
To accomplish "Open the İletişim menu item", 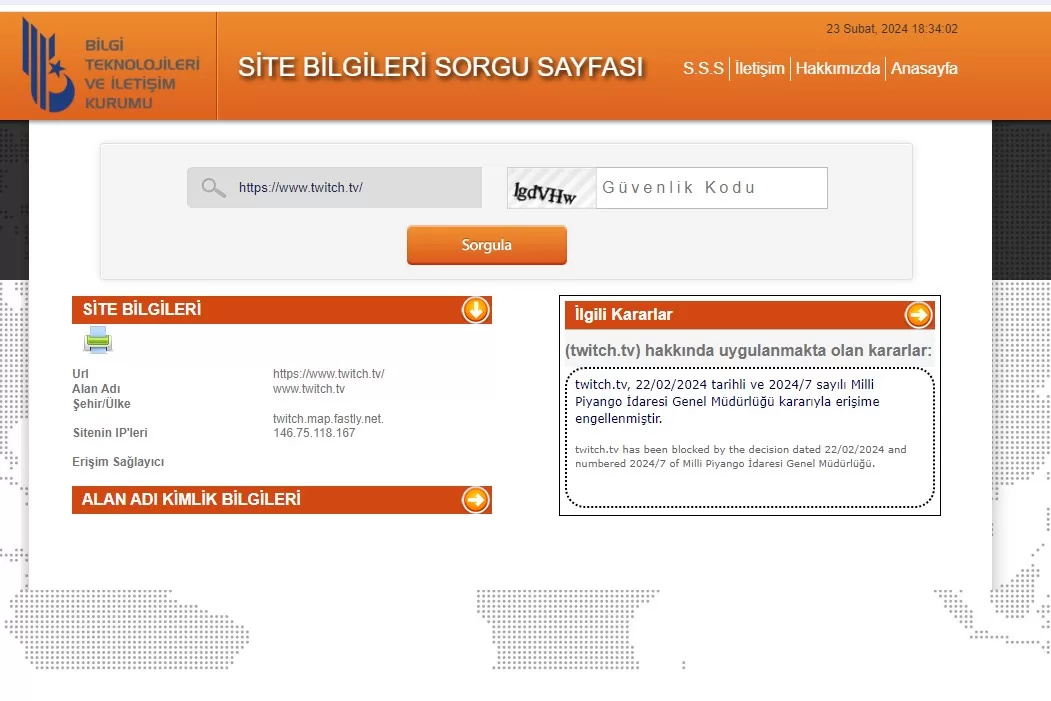I will coord(760,69).
